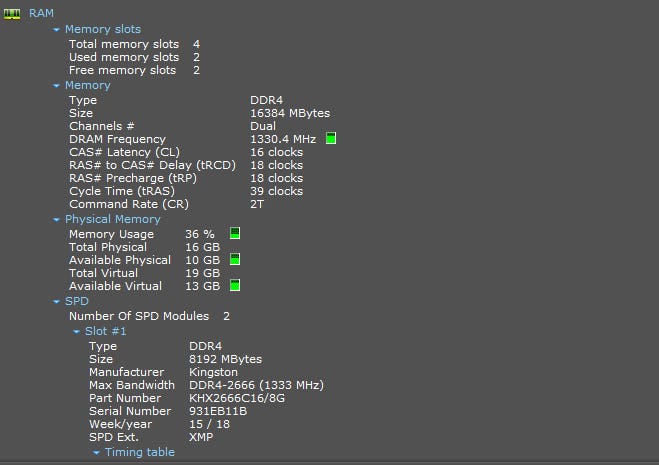Click the DDR4-2666 (1333 MHz) value
Screen dimensions: 659x465
point(256,386)
